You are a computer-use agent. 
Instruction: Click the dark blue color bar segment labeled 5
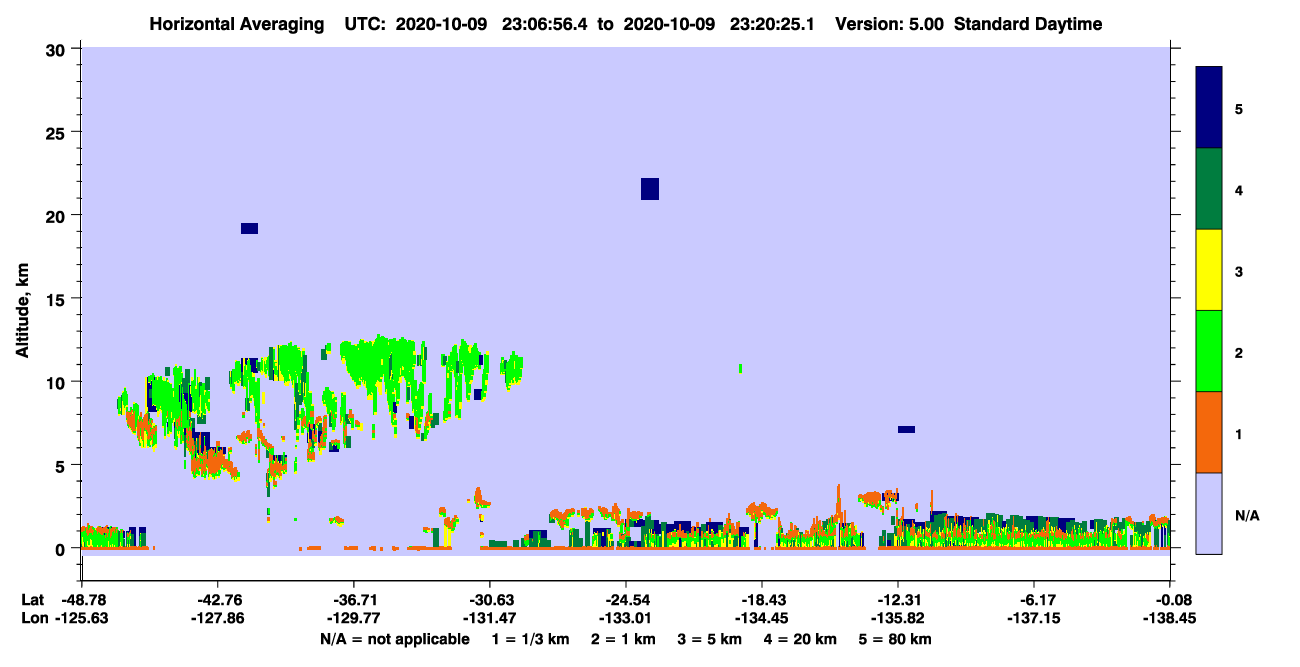1209,108
